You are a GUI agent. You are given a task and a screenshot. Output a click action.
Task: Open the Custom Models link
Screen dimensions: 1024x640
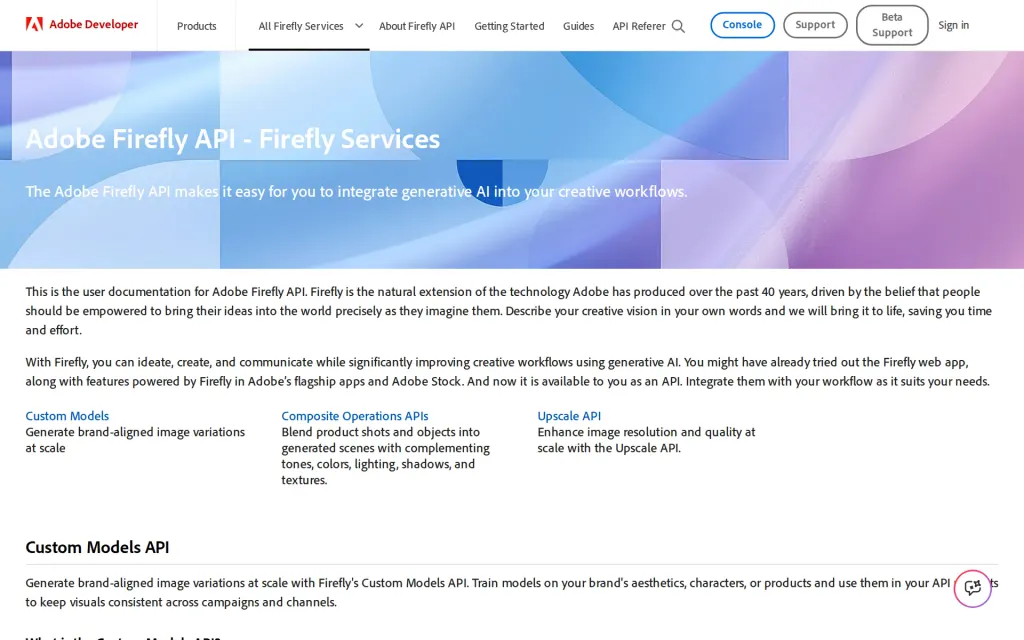67,415
